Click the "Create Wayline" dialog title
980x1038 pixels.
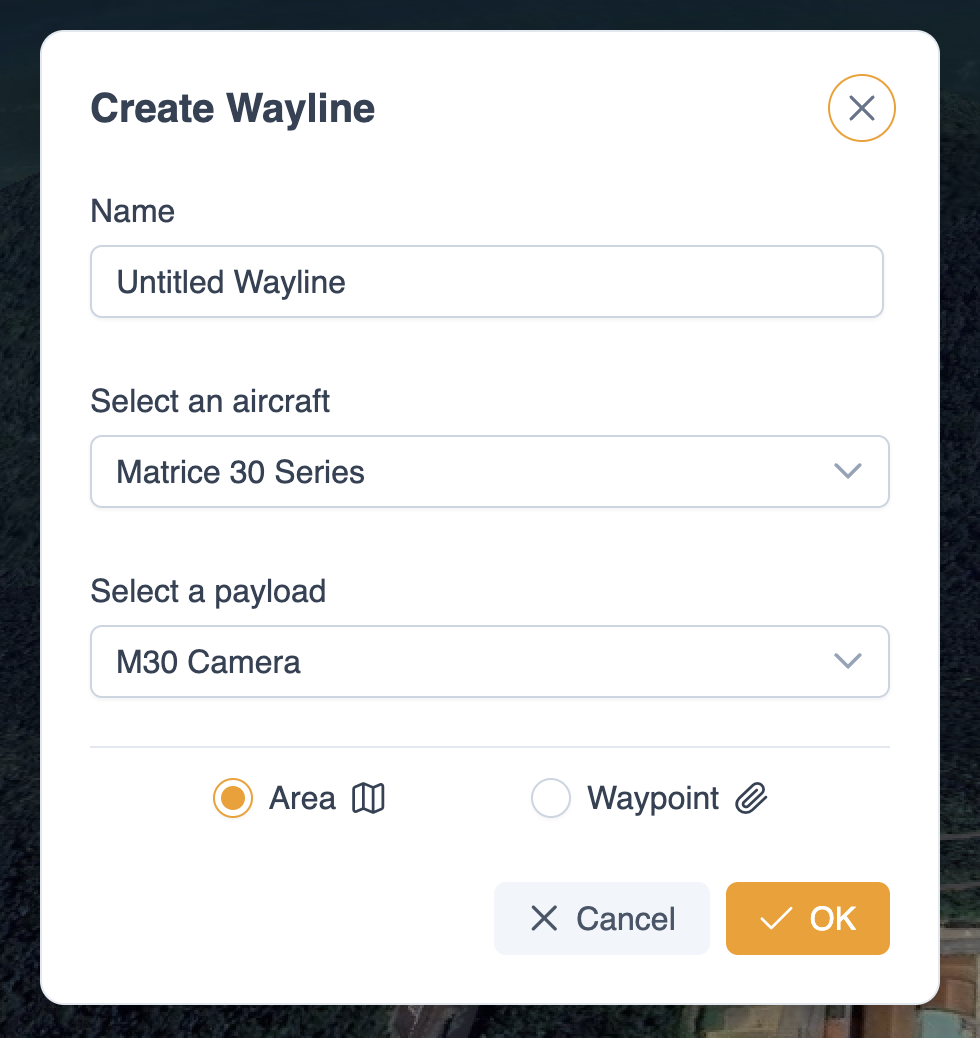point(233,108)
